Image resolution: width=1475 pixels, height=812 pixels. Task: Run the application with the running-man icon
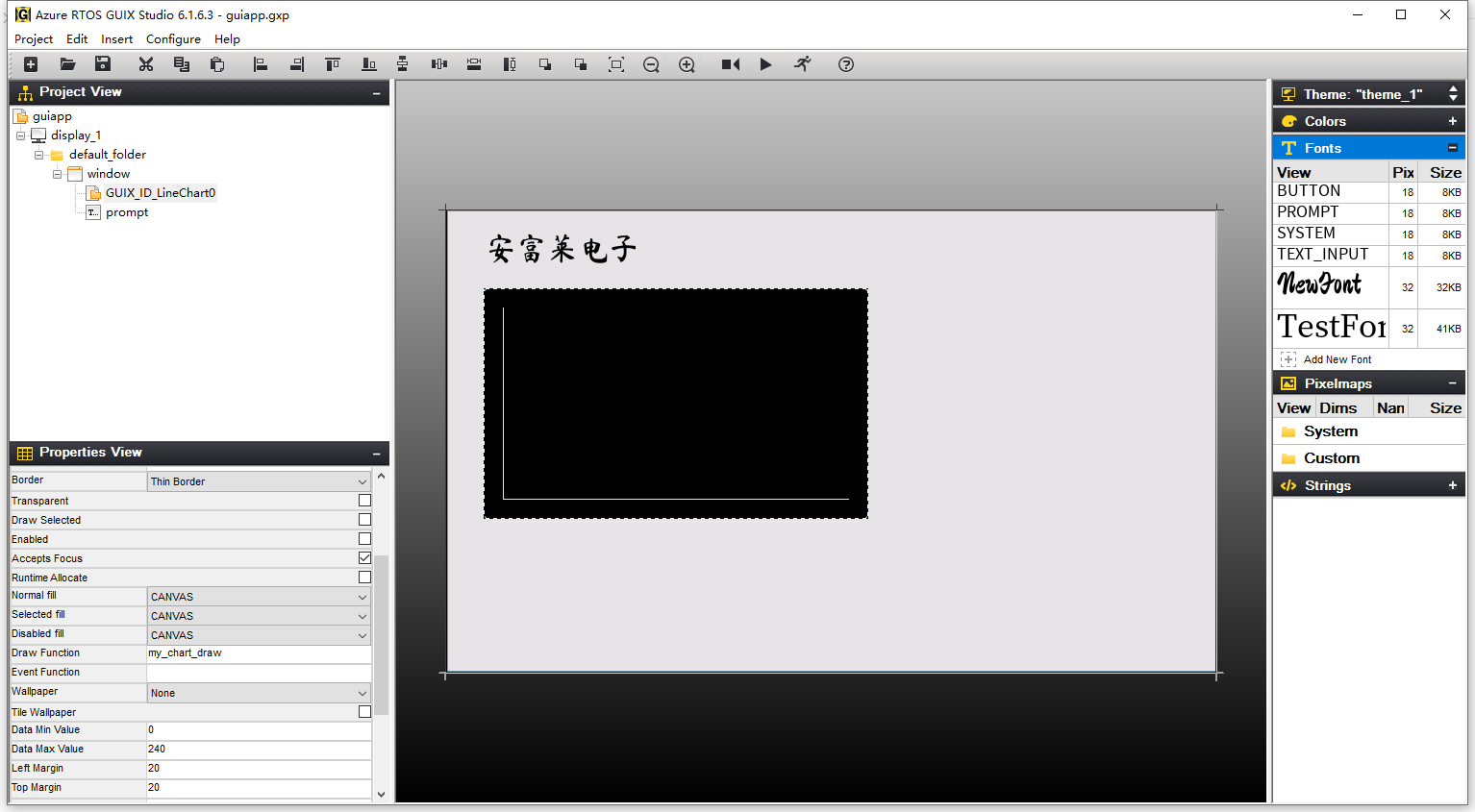(x=803, y=64)
